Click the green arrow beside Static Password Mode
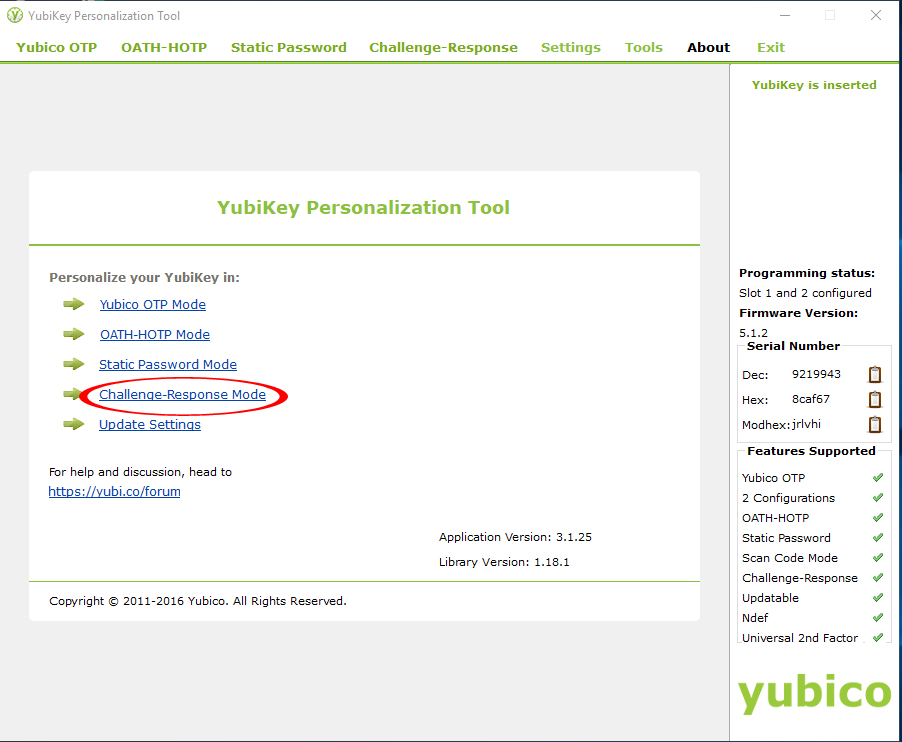 [x=74, y=364]
